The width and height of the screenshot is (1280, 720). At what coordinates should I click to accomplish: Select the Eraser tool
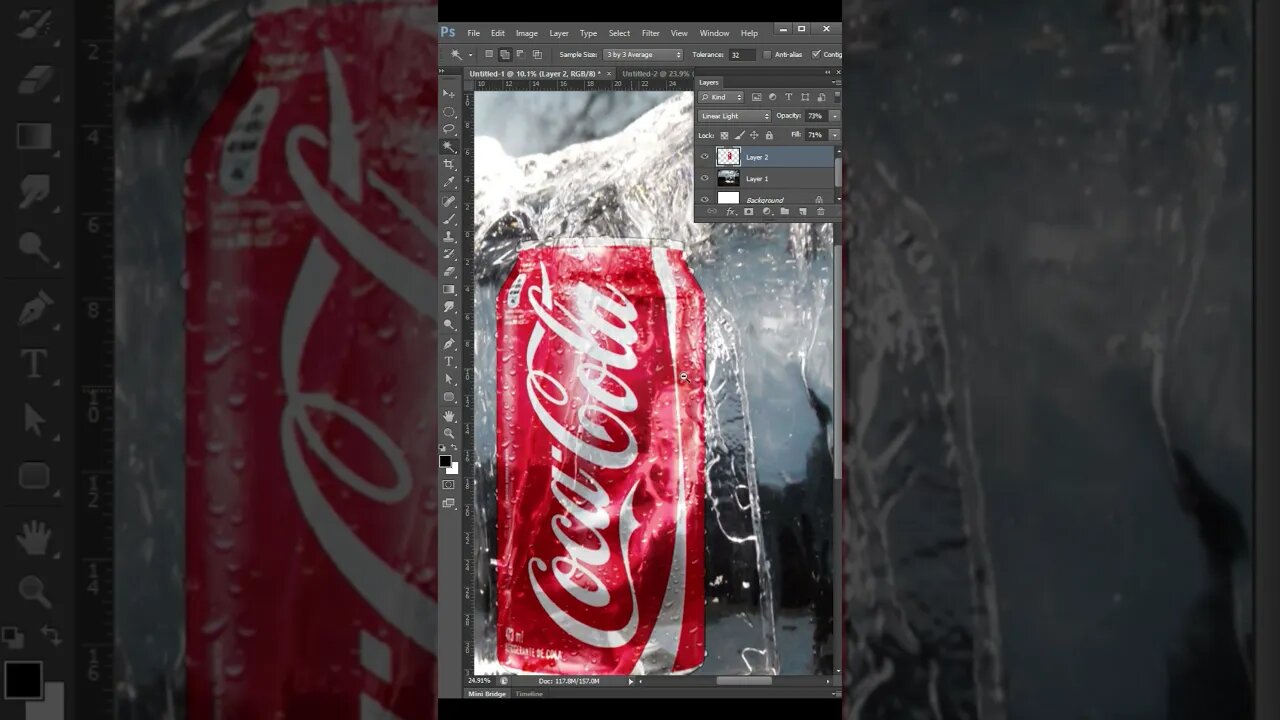[449, 271]
